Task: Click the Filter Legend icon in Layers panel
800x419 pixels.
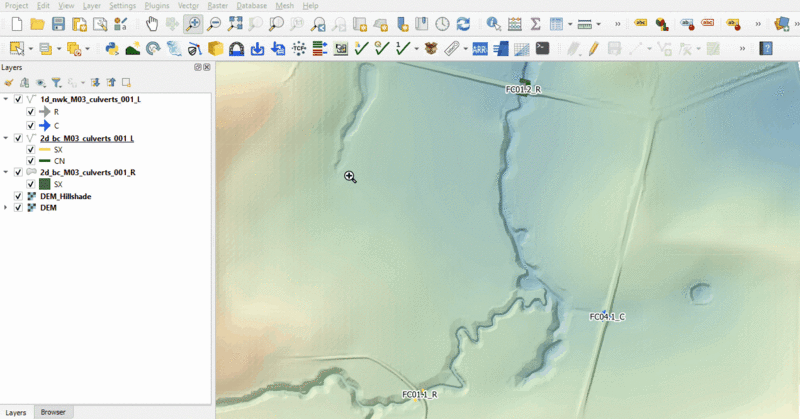Action: [x=56, y=83]
